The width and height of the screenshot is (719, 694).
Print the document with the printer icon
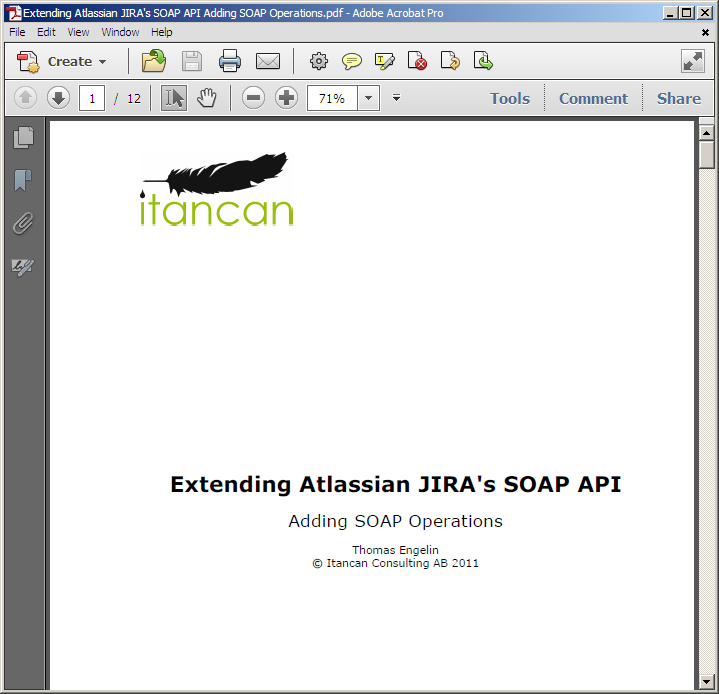[x=230, y=61]
